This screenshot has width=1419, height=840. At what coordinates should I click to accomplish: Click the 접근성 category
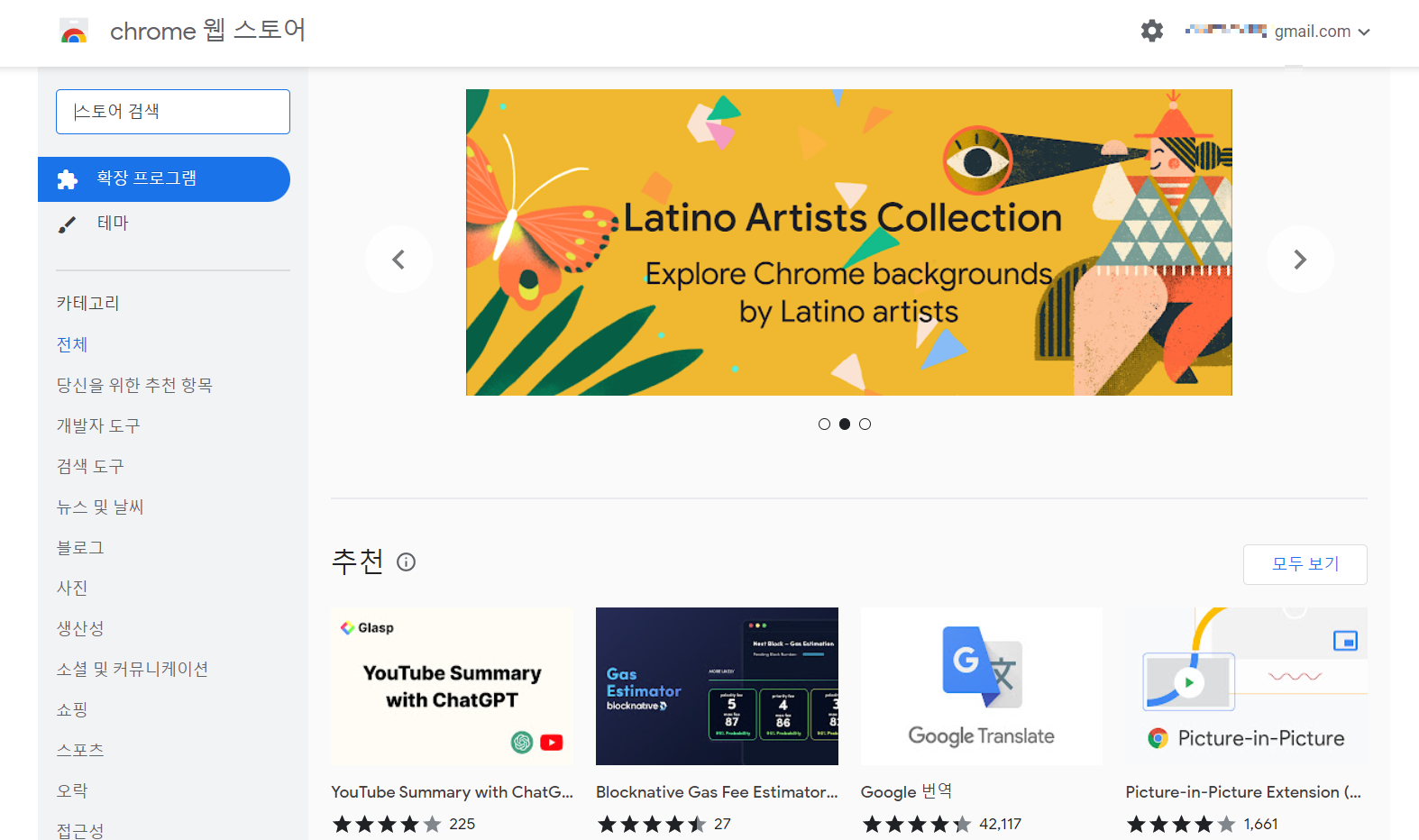[x=80, y=830]
